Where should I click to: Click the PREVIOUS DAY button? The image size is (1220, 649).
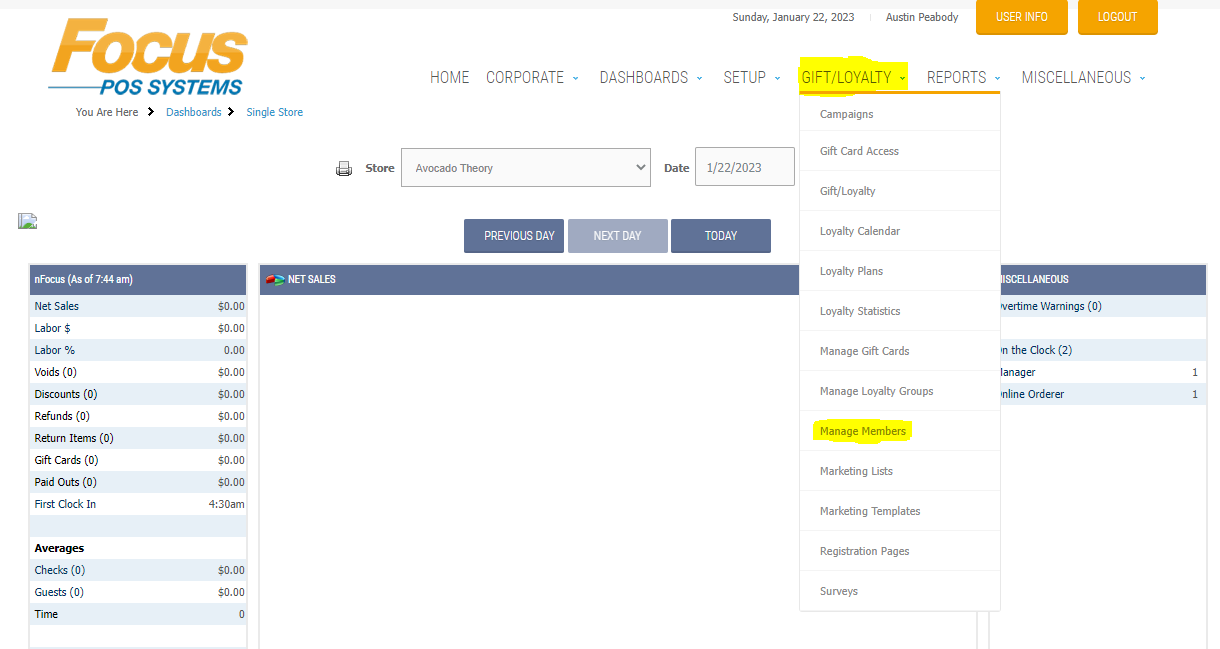pyautogui.click(x=514, y=236)
